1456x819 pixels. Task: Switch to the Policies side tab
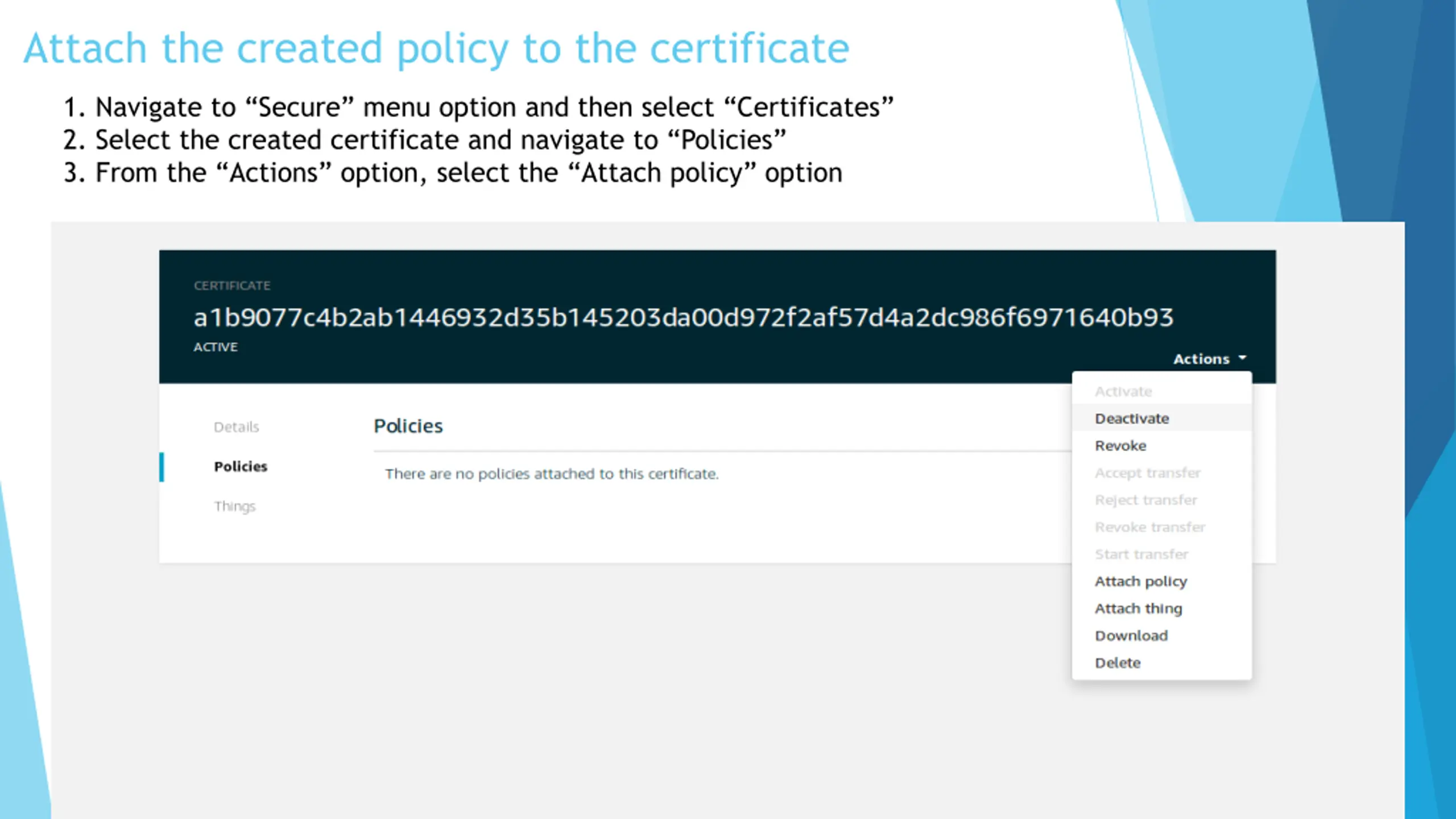coord(241,466)
